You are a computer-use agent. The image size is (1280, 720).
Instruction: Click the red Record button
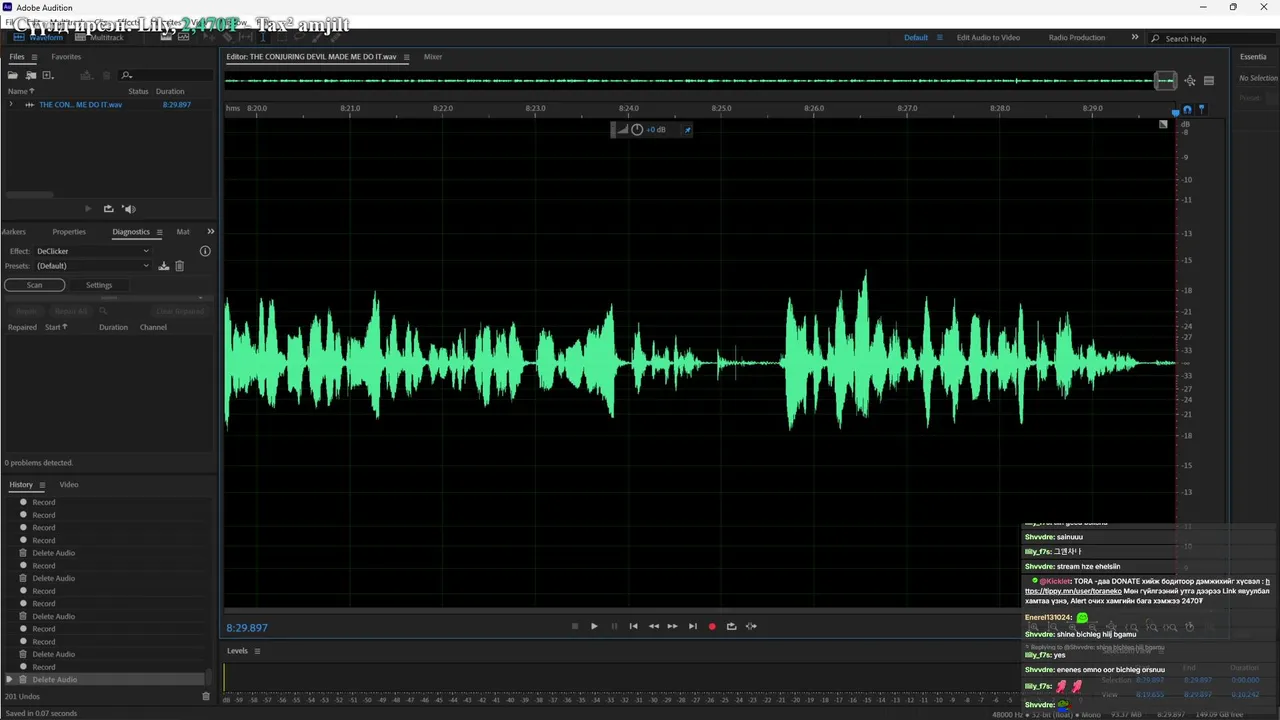coord(712,626)
